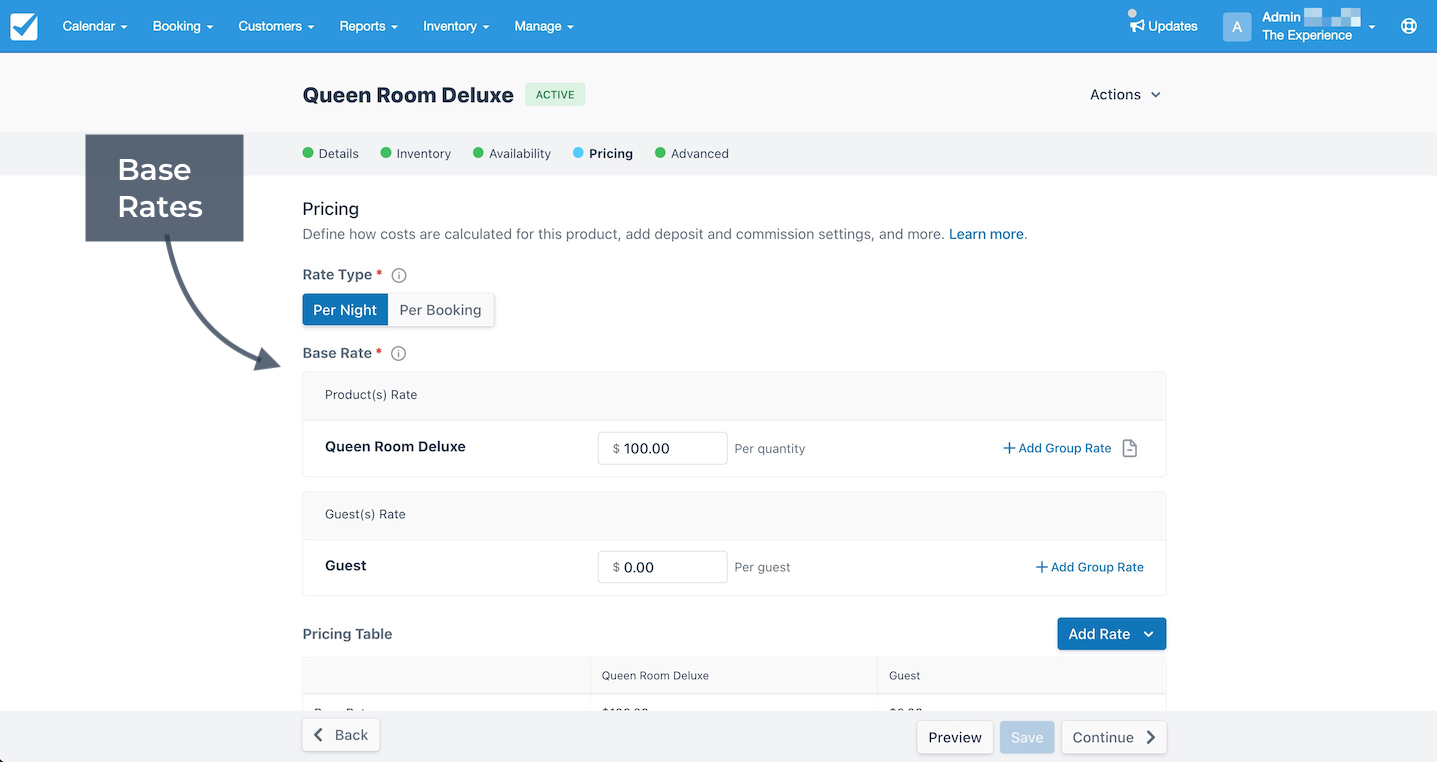The width and height of the screenshot is (1437, 762).
Task: Click the Checkfront checkmark logo
Action: (x=24, y=26)
